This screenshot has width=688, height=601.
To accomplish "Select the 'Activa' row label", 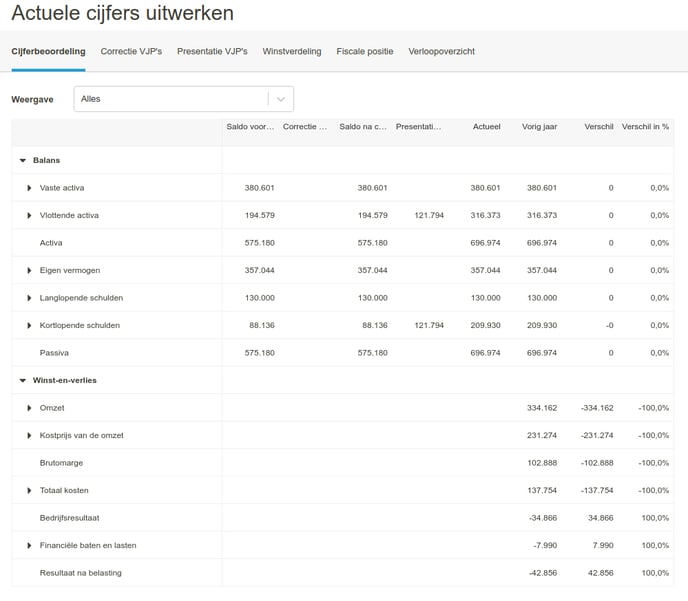I will click(51, 243).
